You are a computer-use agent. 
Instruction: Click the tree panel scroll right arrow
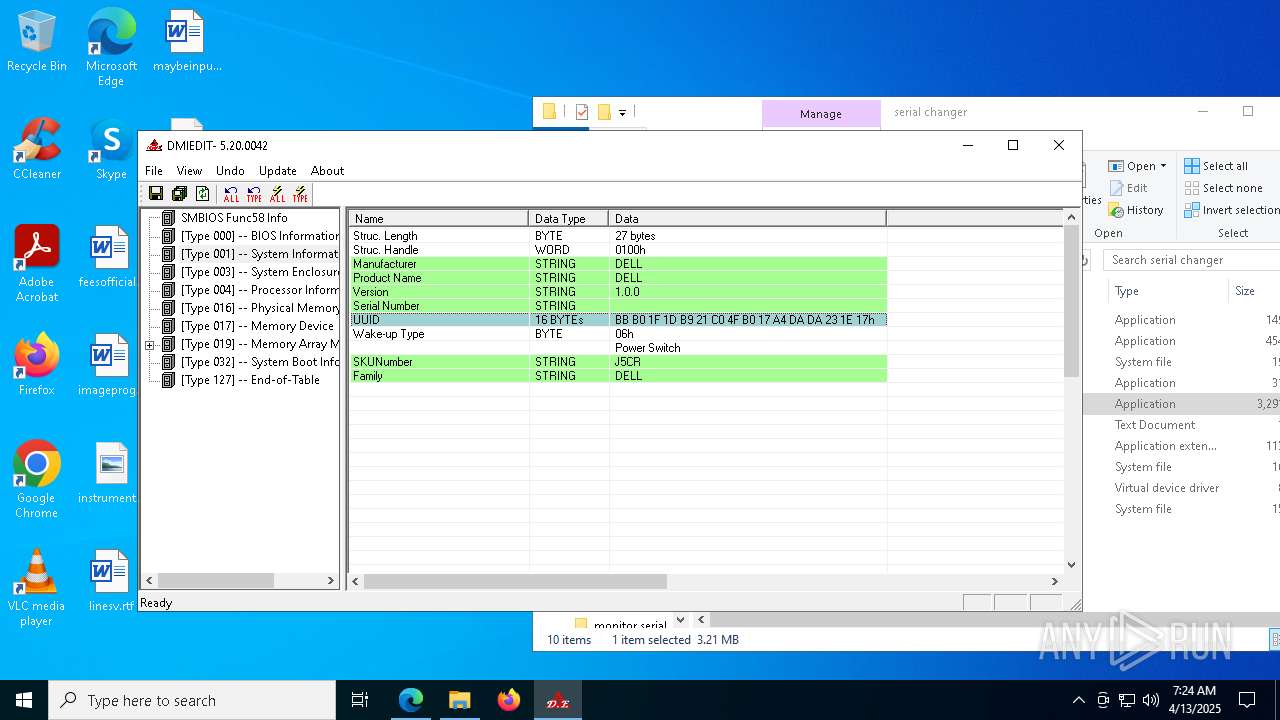coord(331,580)
